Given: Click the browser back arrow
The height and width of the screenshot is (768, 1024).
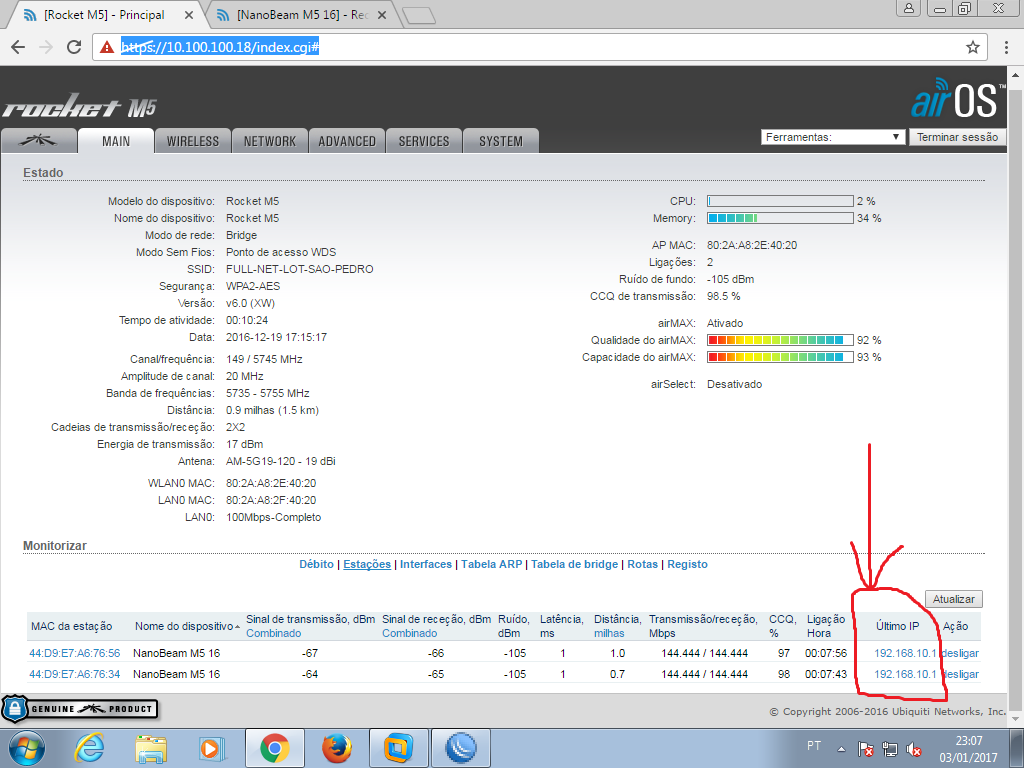Looking at the screenshot, I should [18, 47].
